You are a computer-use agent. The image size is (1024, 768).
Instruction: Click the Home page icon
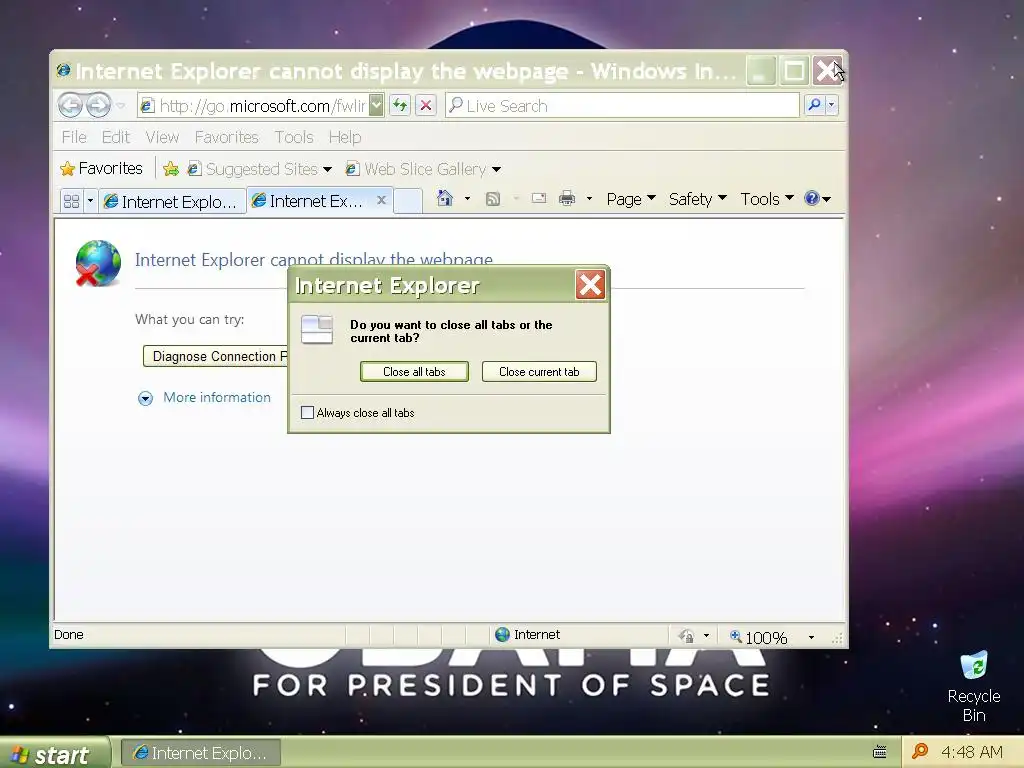[x=445, y=198]
